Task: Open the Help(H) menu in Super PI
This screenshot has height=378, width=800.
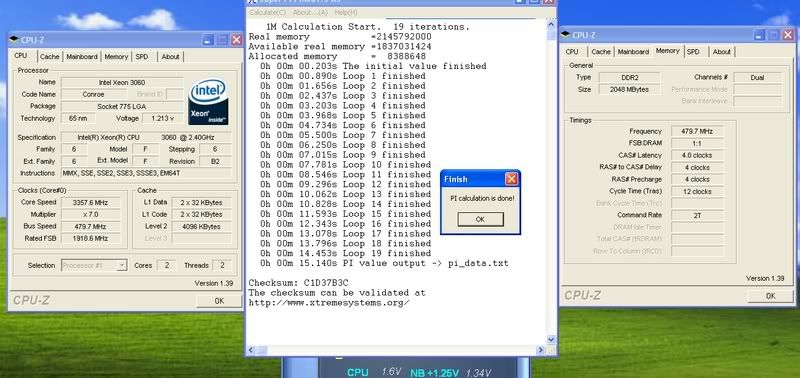Action: tap(345, 12)
